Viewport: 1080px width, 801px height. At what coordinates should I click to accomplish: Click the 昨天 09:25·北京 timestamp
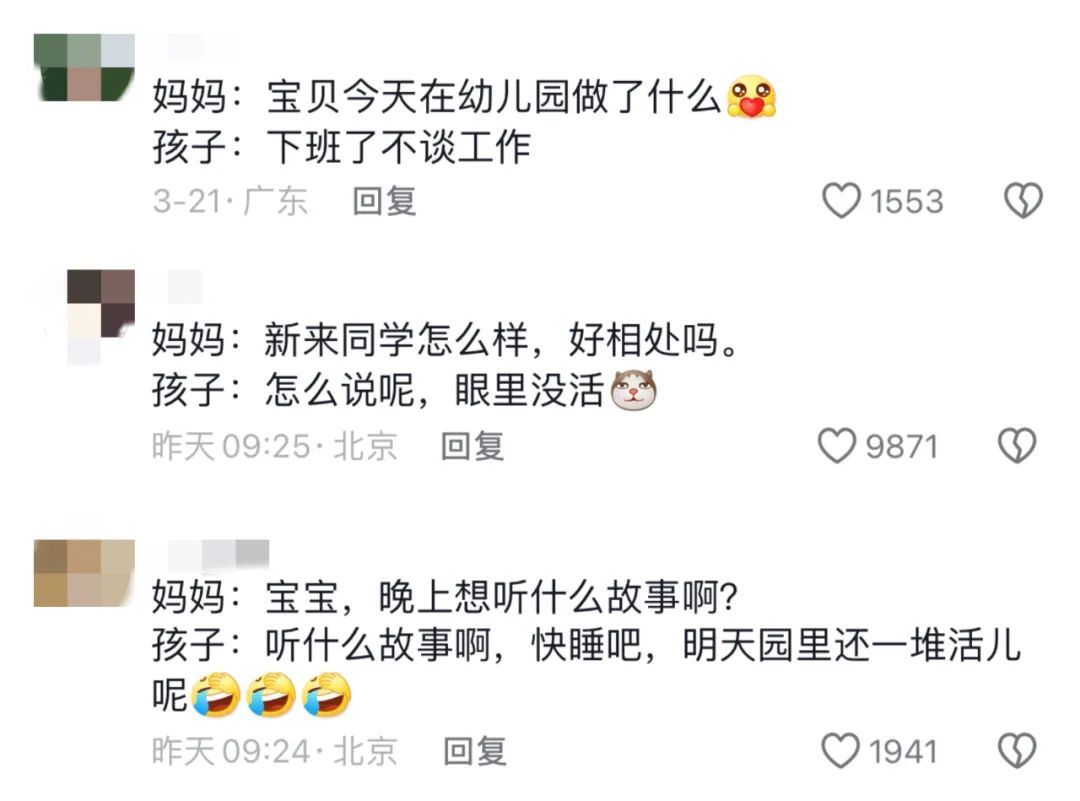tap(274, 446)
